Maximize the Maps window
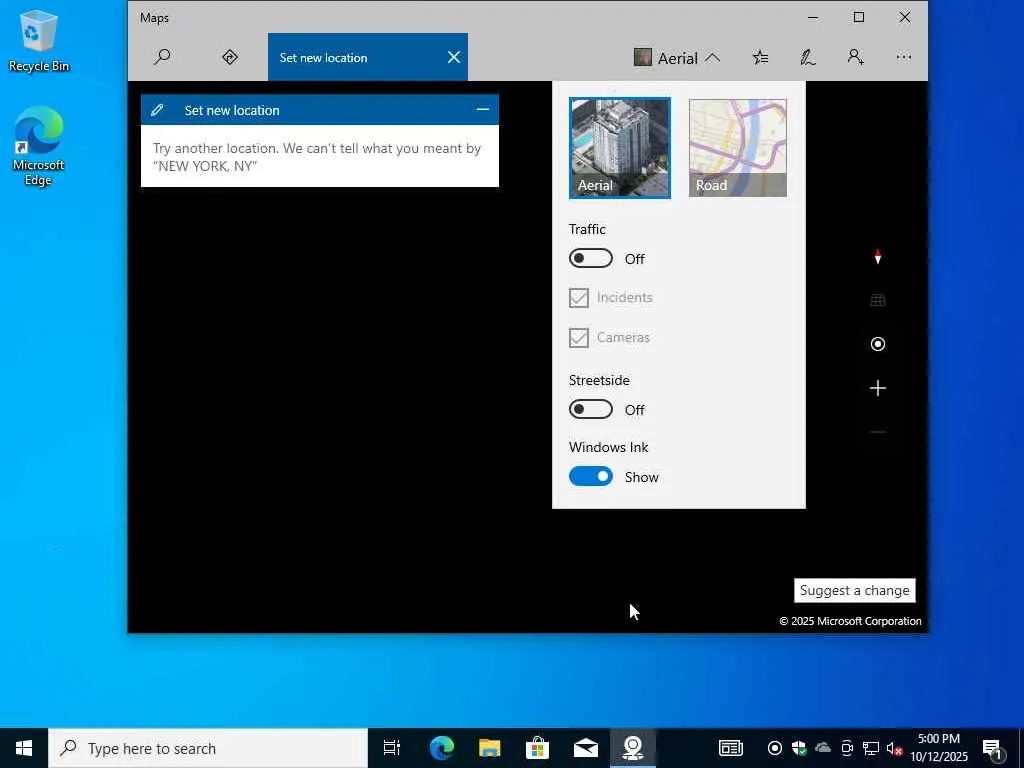 click(859, 18)
